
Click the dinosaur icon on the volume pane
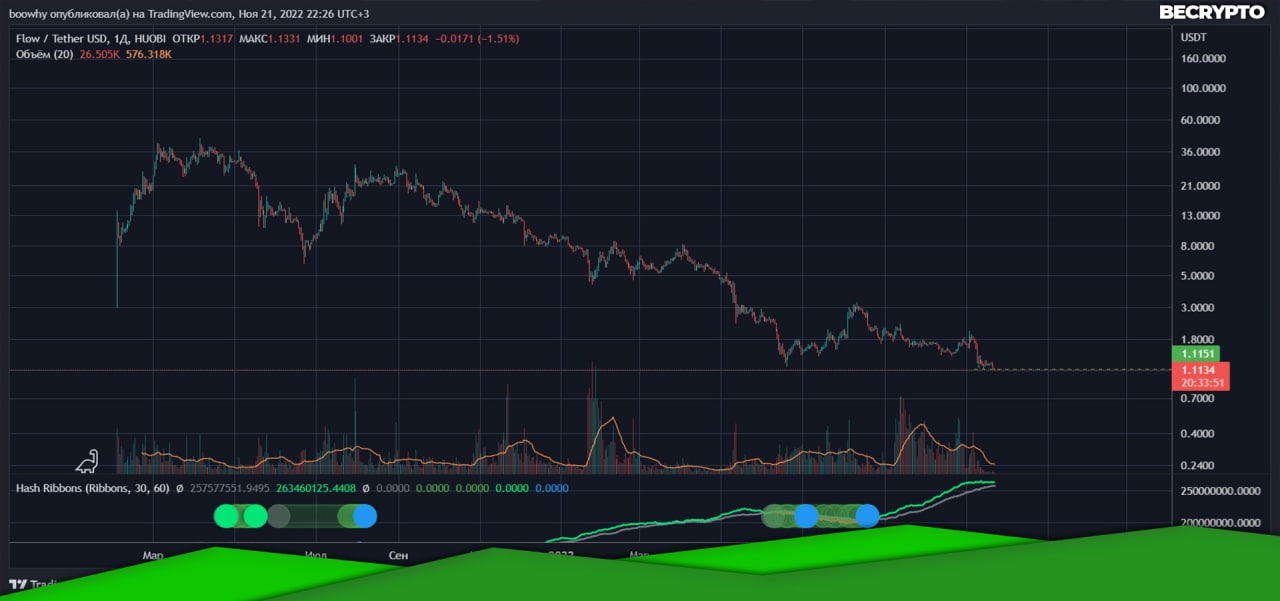[88, 461]
